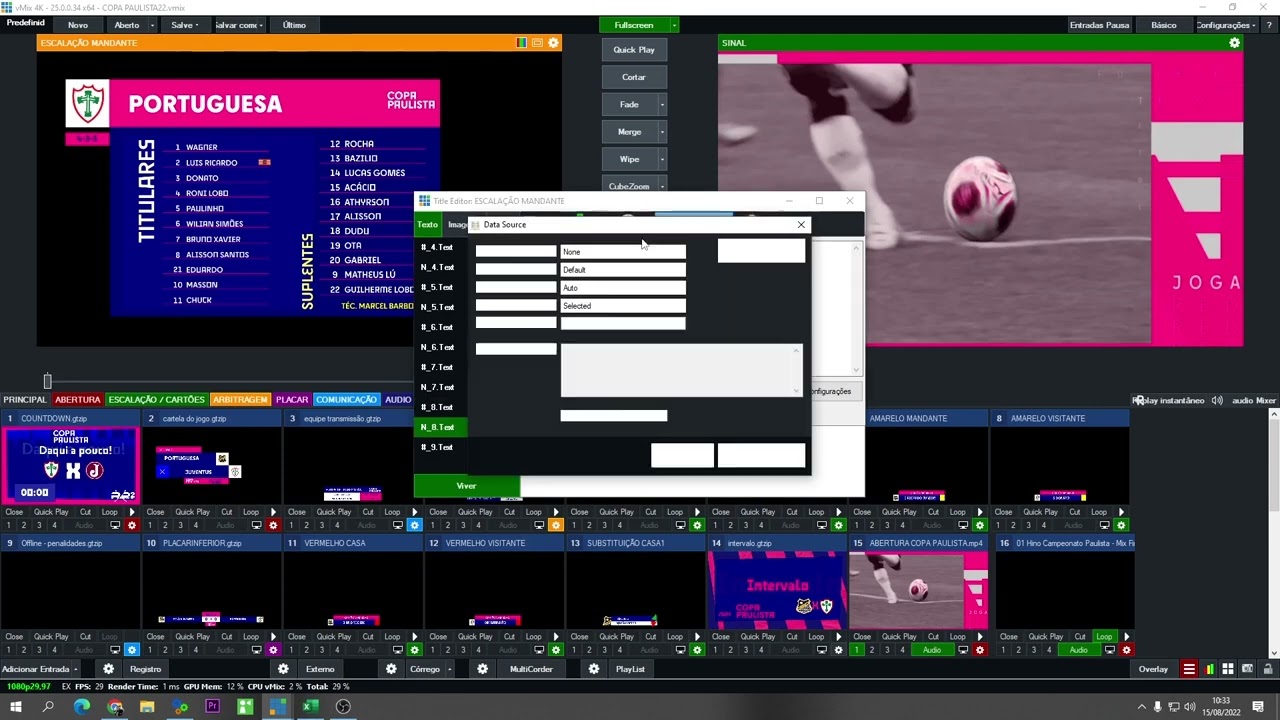Click the red list view icon
The width and height of the screenshot is (1280, 720).
point(1189,669)
